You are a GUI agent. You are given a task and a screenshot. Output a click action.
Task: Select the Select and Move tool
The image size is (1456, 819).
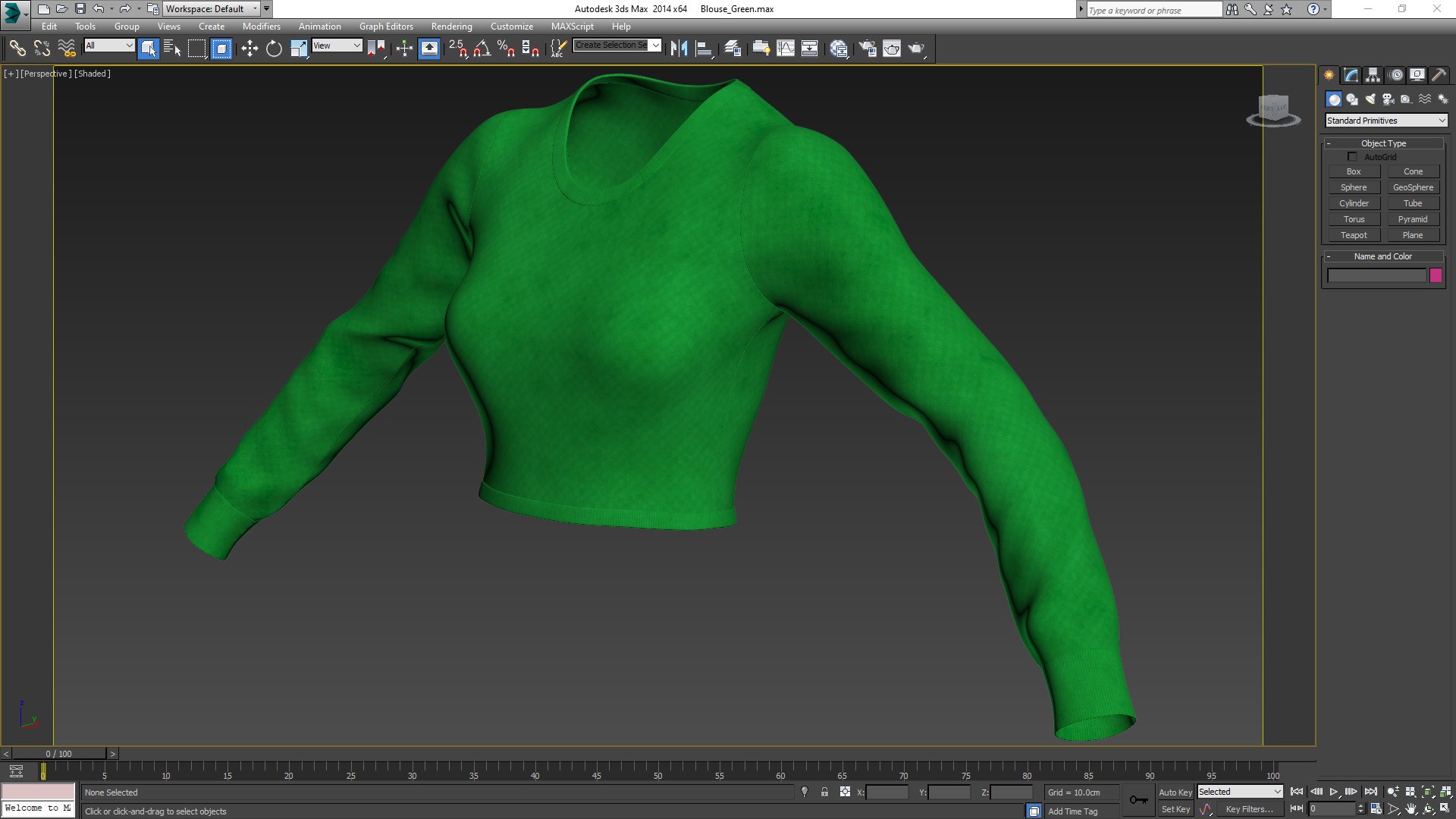[249, 49]
